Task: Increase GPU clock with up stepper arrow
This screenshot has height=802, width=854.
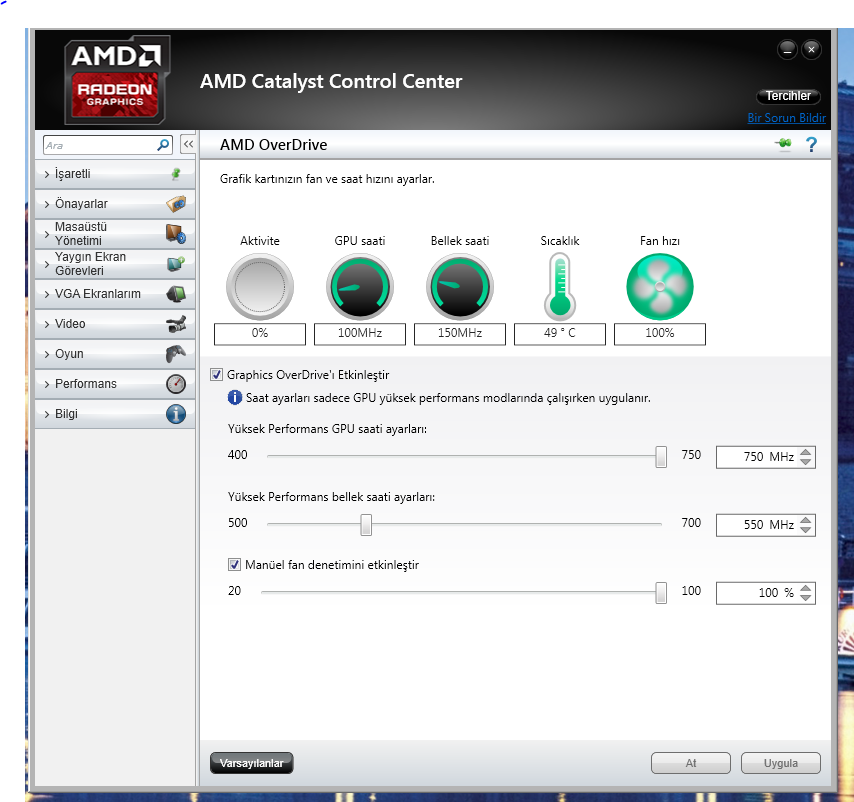Action: pyautogui.click(x=806, y=451)
